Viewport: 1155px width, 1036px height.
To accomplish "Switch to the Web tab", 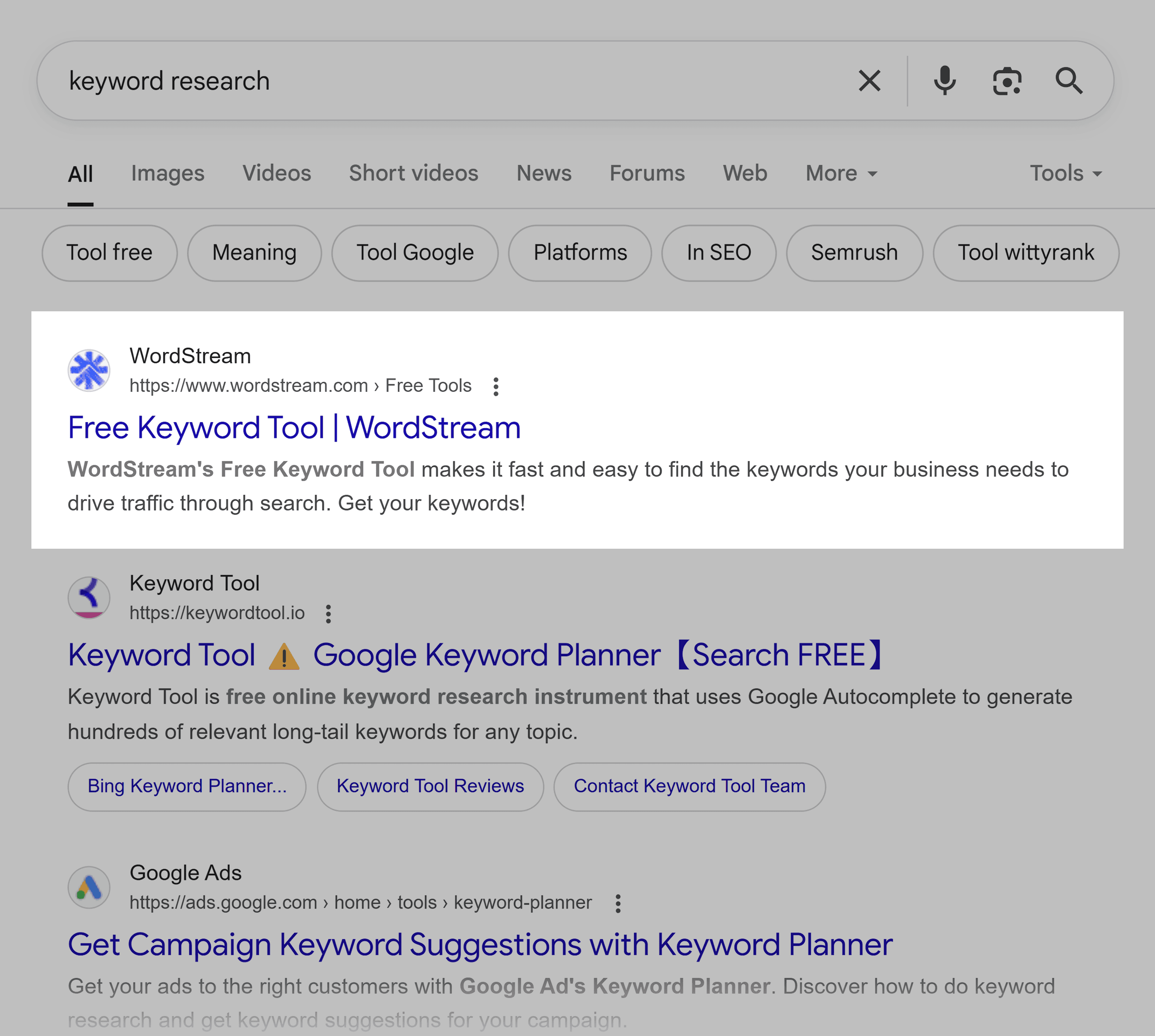I will pos(745,173).
